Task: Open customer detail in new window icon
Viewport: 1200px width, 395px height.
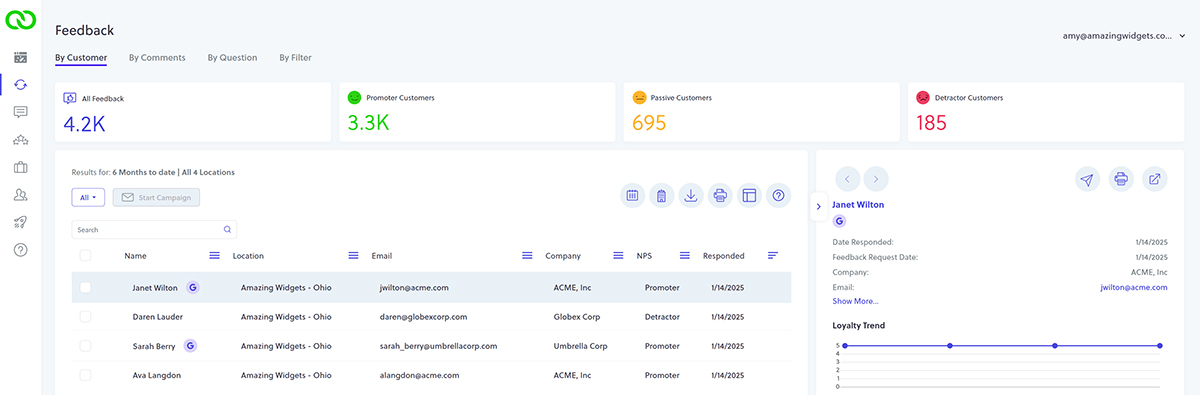Action: [1154, 179]
